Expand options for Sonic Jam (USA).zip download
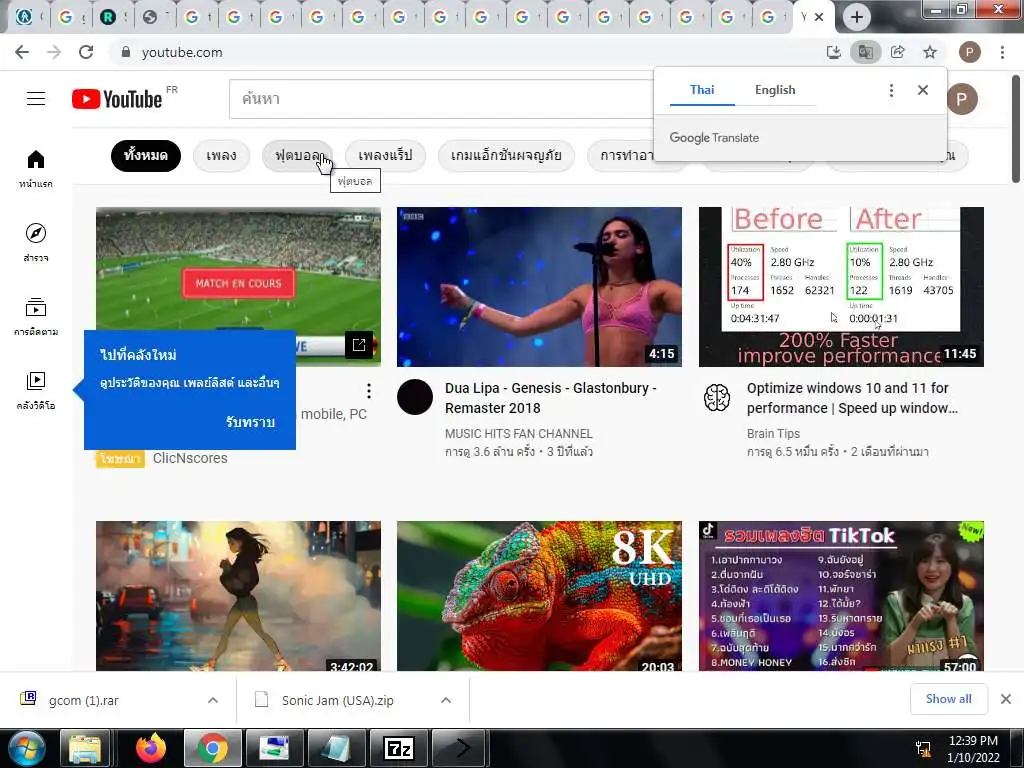Screen dimensions: 1024x768 click(446, 700)
